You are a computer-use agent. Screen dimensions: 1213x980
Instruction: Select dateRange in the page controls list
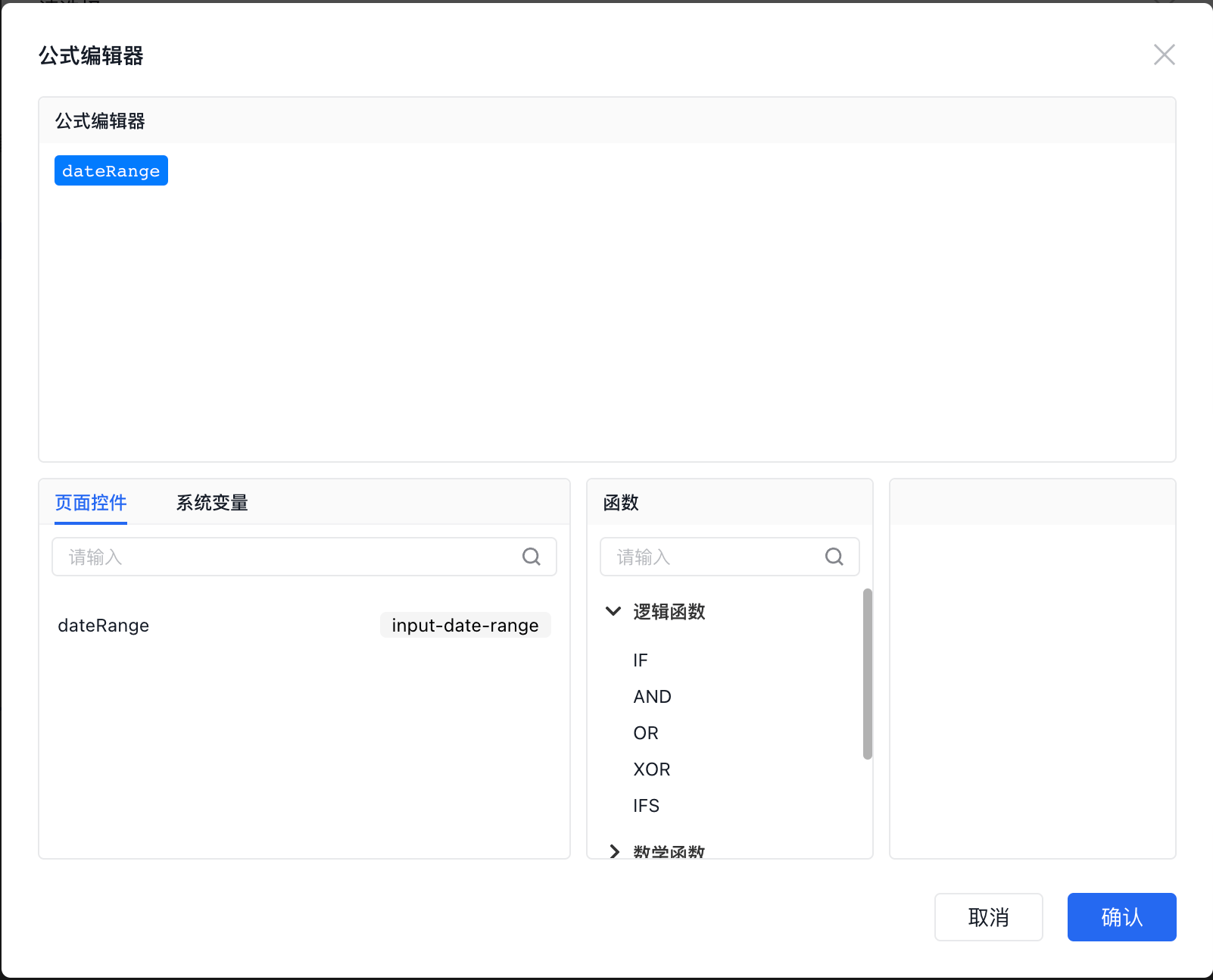(104, 626)
